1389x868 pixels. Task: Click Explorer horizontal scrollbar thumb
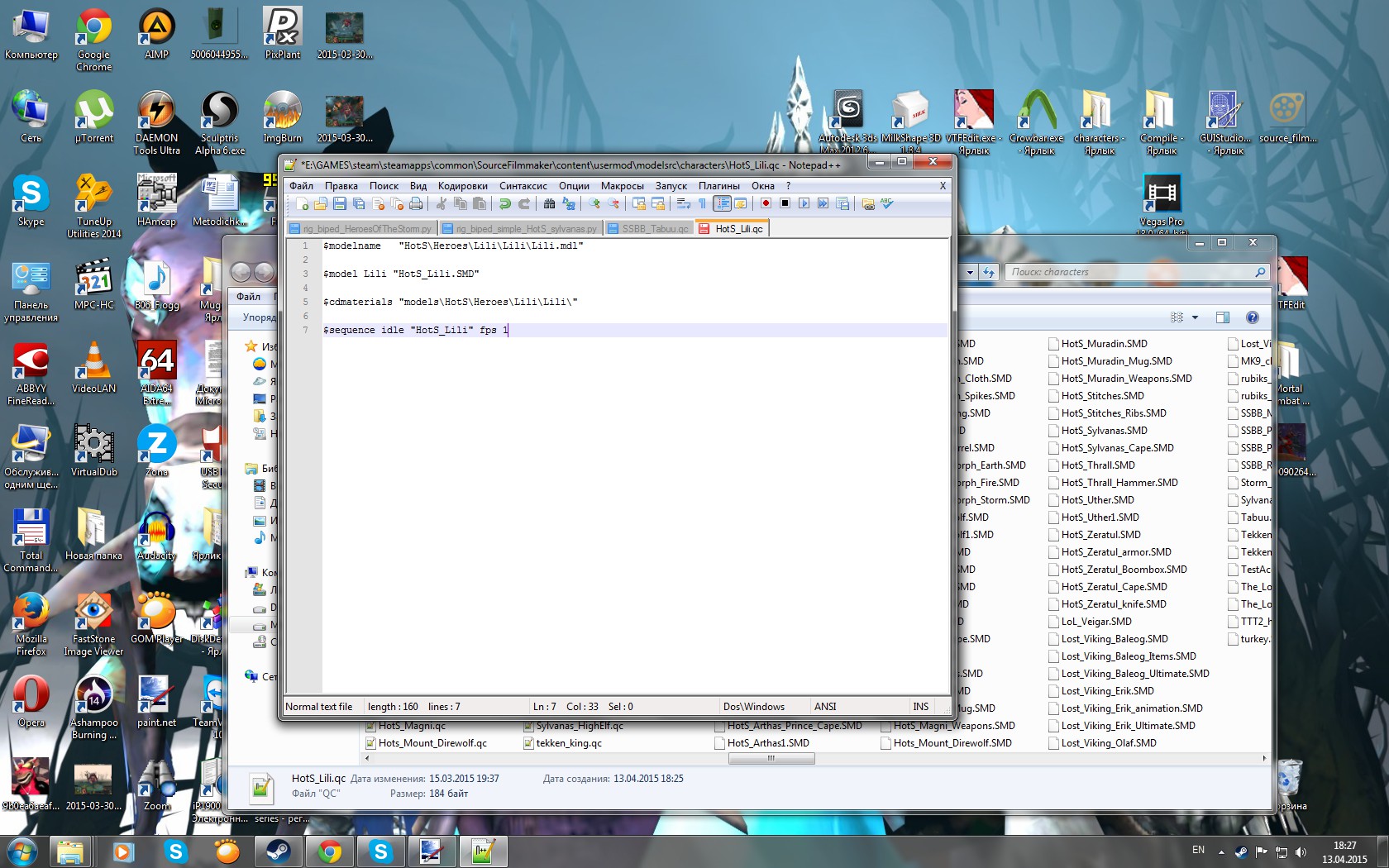(x=771, y=758)
